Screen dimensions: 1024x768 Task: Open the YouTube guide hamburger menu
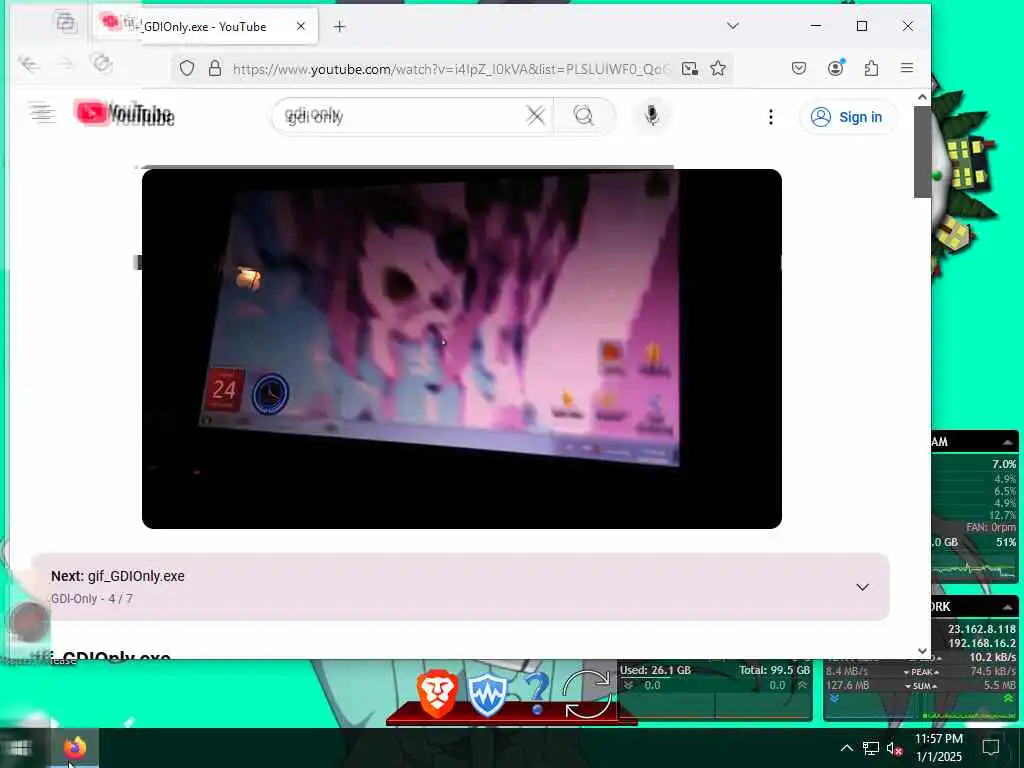pos(42,114)
